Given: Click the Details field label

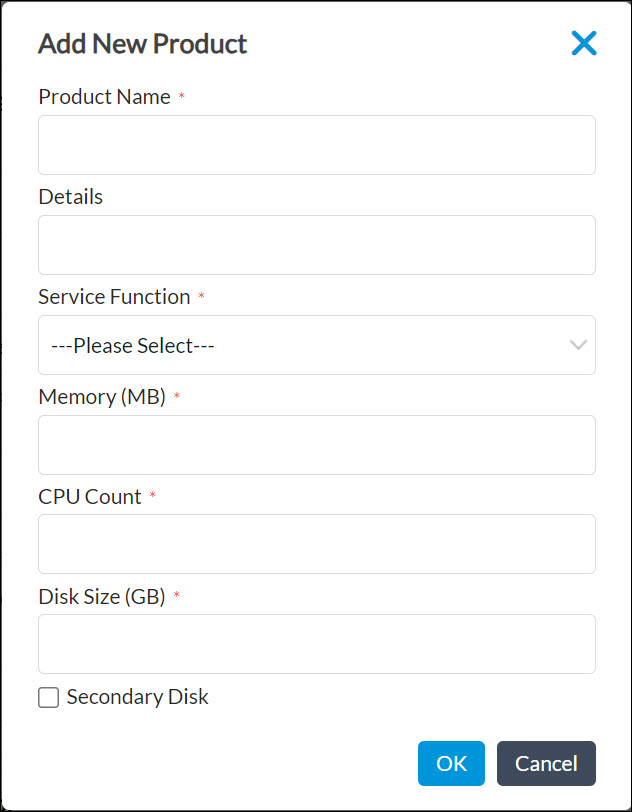Looking at the screenshot, I should tap(70, 196).
